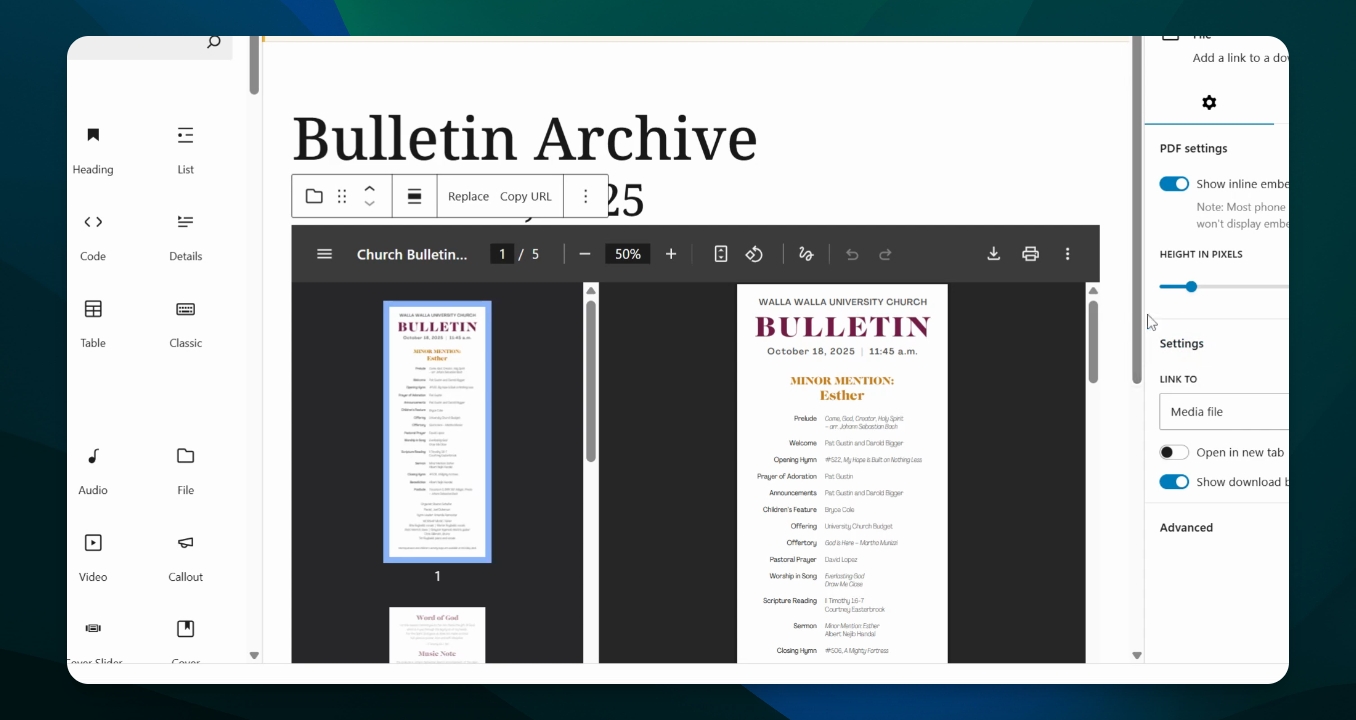1356x720 pixels.
Task: Click the block inserter search icon
Action: pos(213,42)
